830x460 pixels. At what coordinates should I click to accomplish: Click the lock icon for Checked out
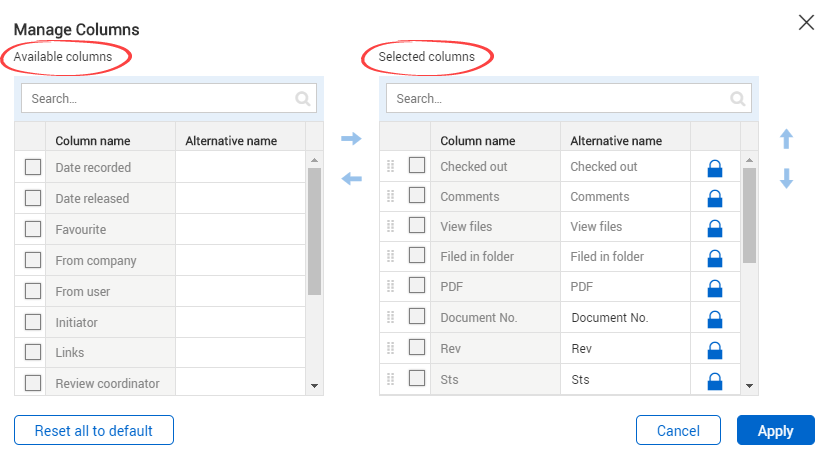pyautogui.click(x=714, y=168)
